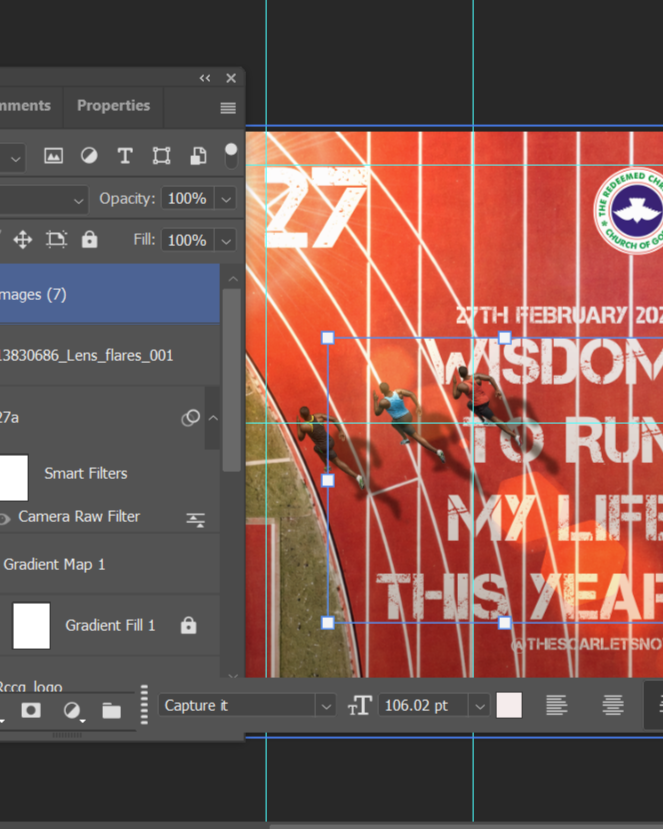
Task: Collapse the 27a smart filters list
Action: coord(213,418)
